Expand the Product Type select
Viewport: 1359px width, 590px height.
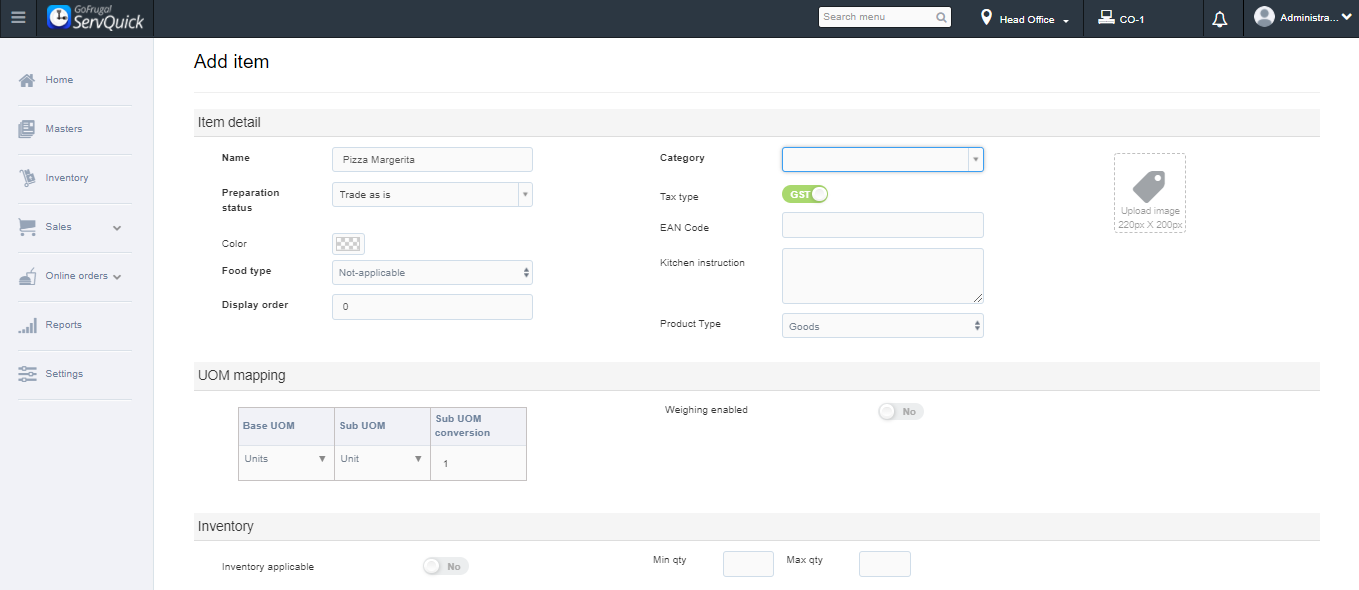882,326
